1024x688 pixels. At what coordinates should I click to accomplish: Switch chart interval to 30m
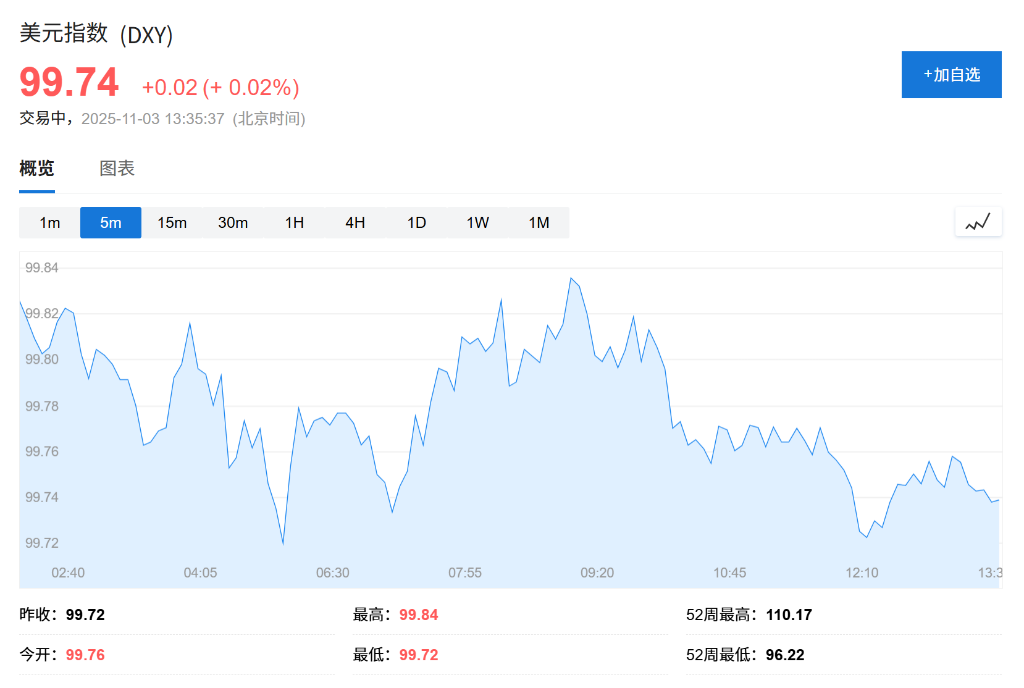(x=233, y=222)
